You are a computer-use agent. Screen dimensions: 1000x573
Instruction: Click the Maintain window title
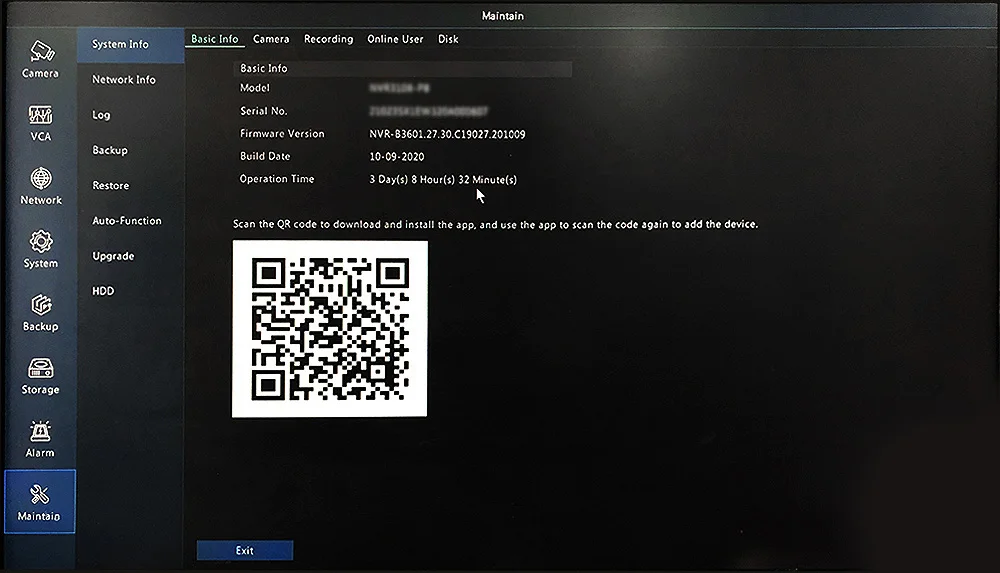[503, 16]
